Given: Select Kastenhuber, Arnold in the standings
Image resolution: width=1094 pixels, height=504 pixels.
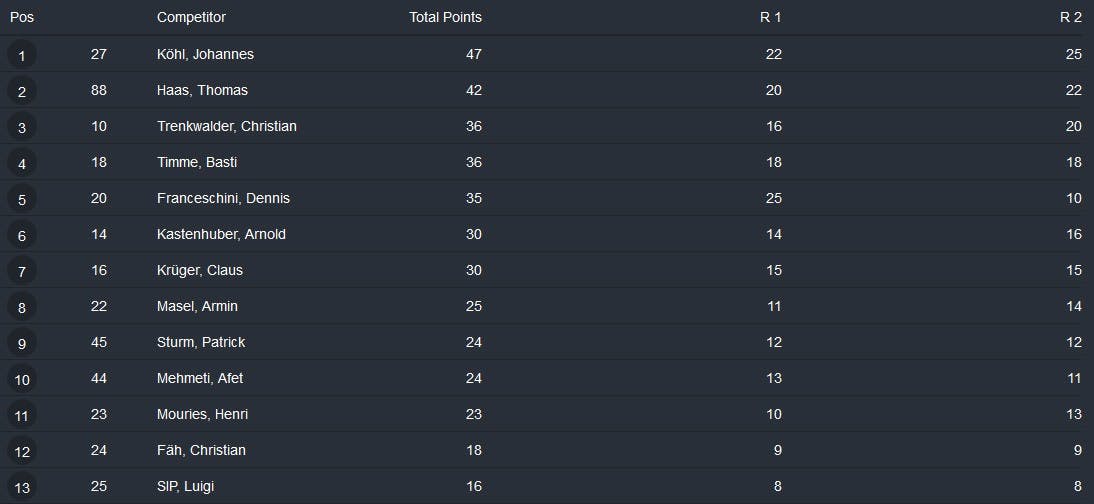Looking at the screenshot, I should [x=221, y=234].
